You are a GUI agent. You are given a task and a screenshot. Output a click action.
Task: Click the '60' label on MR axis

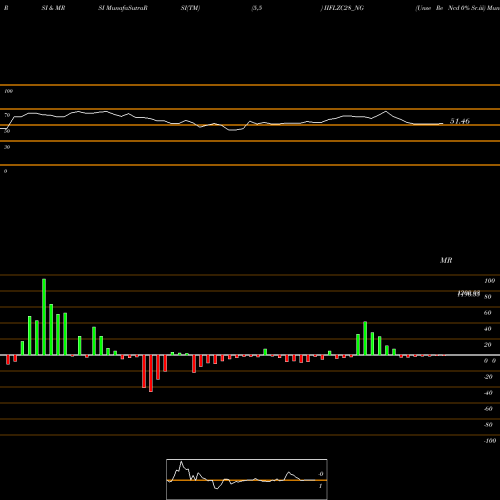coord(487,313)
